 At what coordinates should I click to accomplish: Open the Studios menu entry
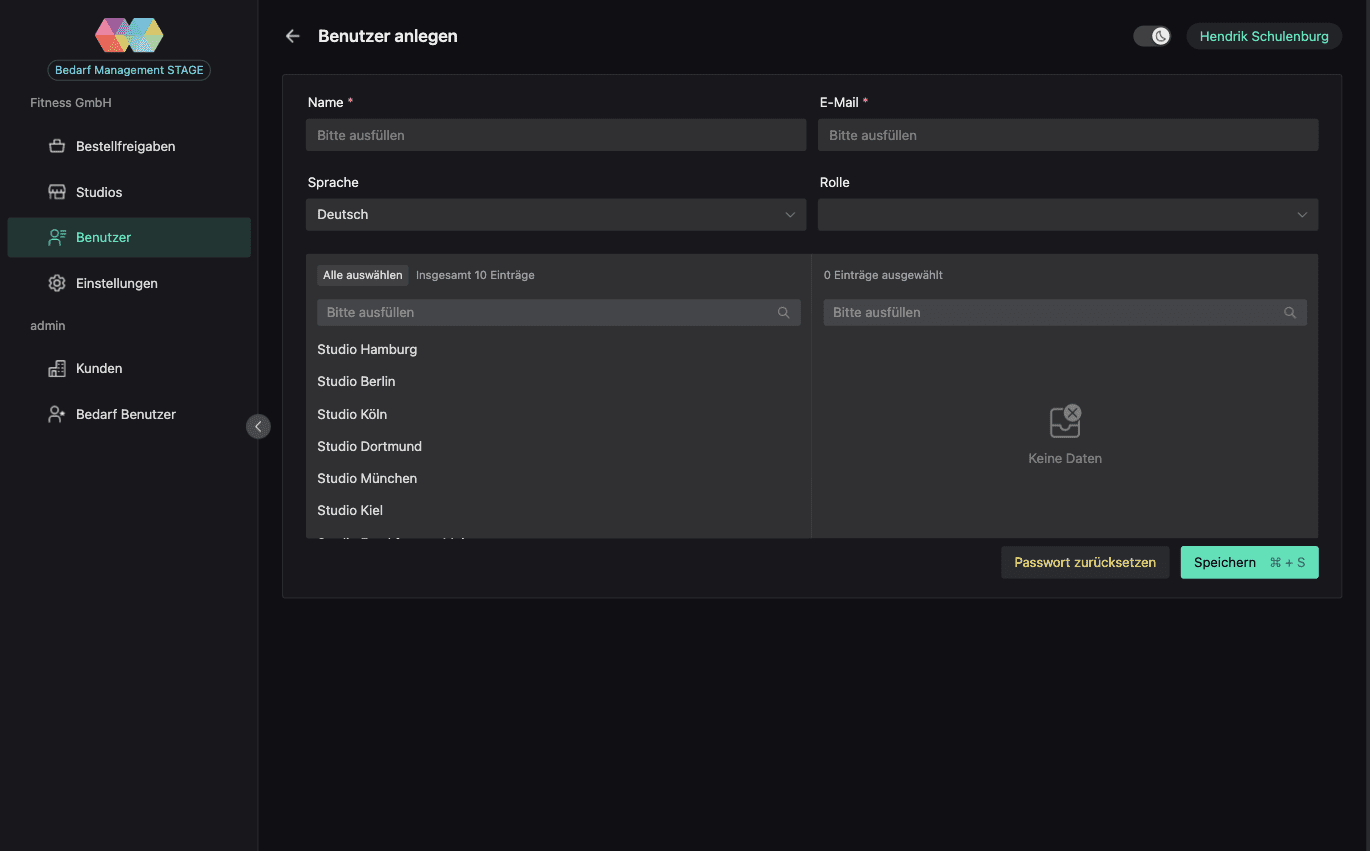point(129,192)
